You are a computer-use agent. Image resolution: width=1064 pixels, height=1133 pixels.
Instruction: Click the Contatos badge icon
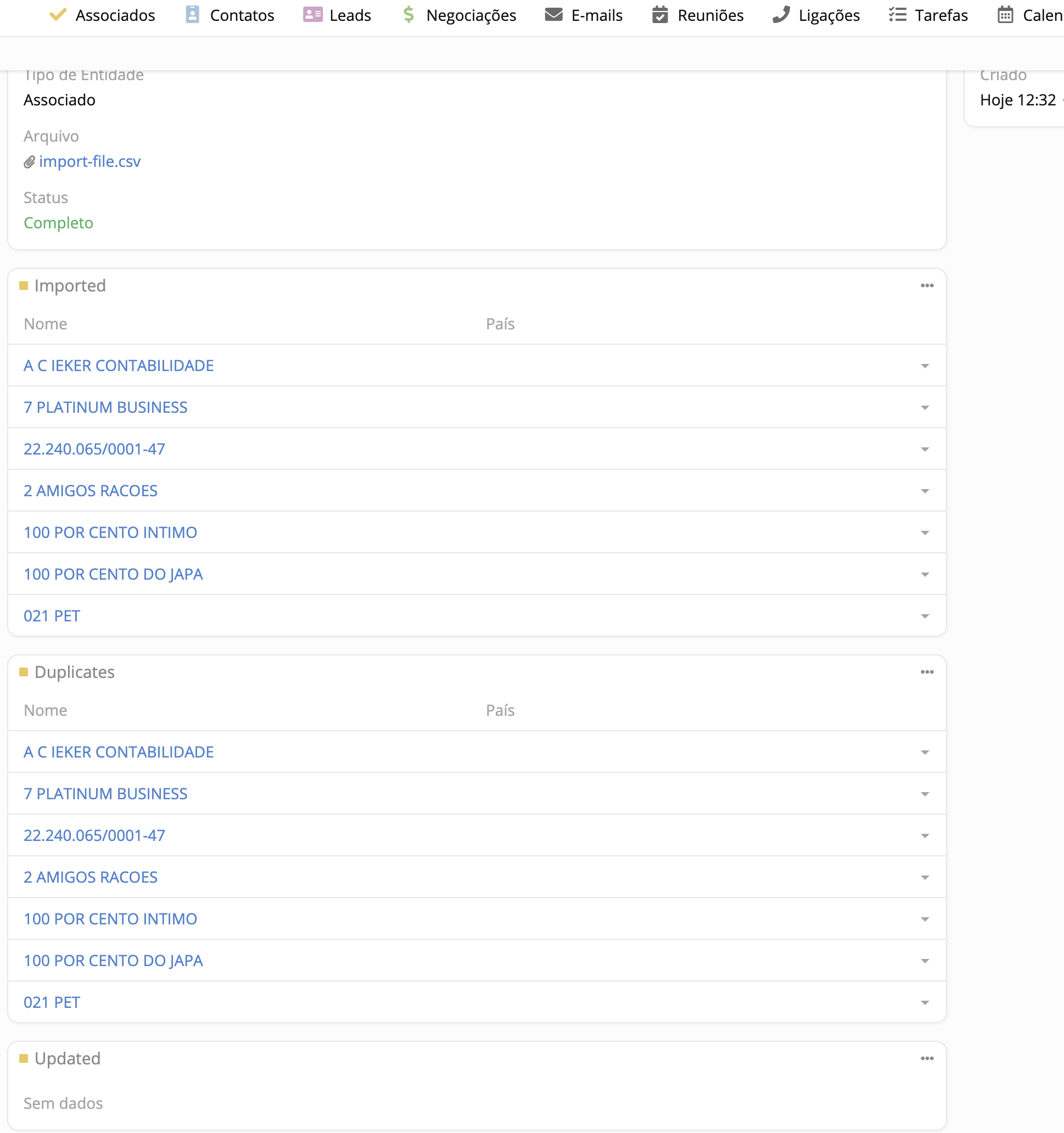click(193, 15)
